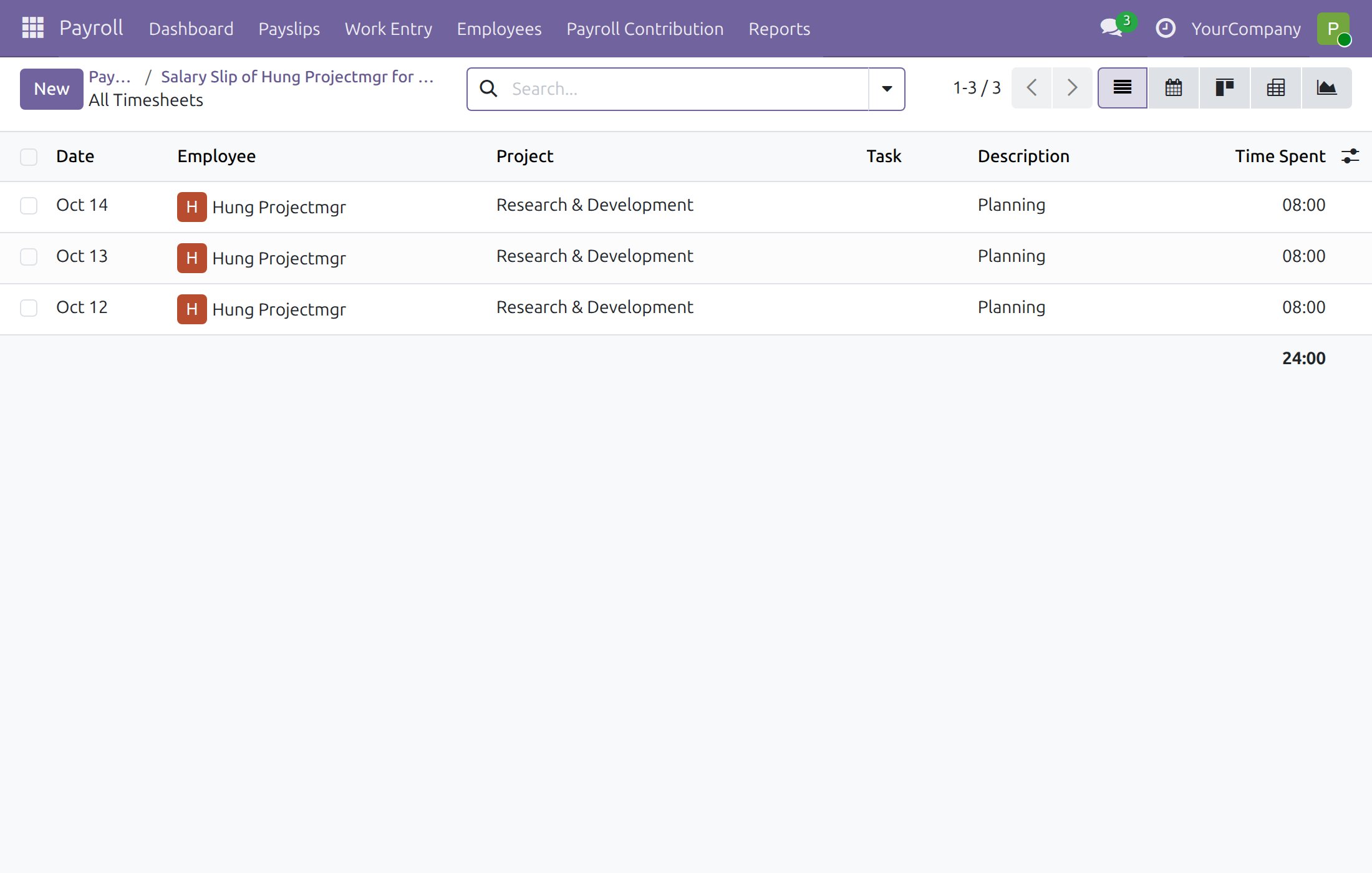Click the 1-3 / 3 pager counter
This screenshot has height=873, width=1372.
[x=977, y=88]
